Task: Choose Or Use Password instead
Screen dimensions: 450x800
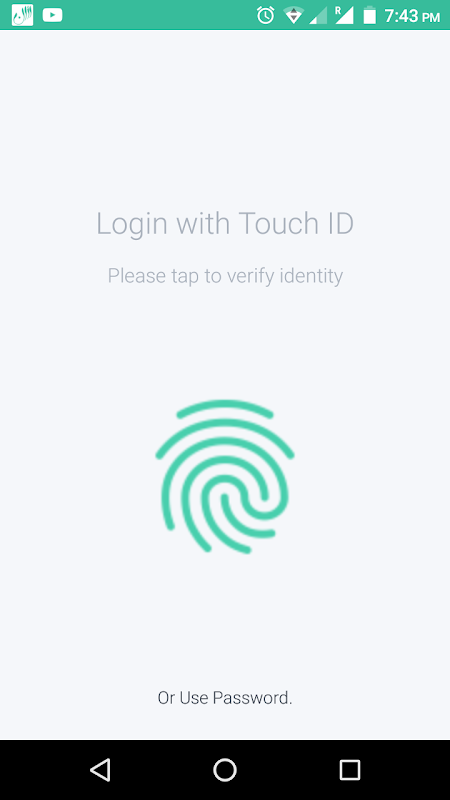Action: [x=225, y=697]
